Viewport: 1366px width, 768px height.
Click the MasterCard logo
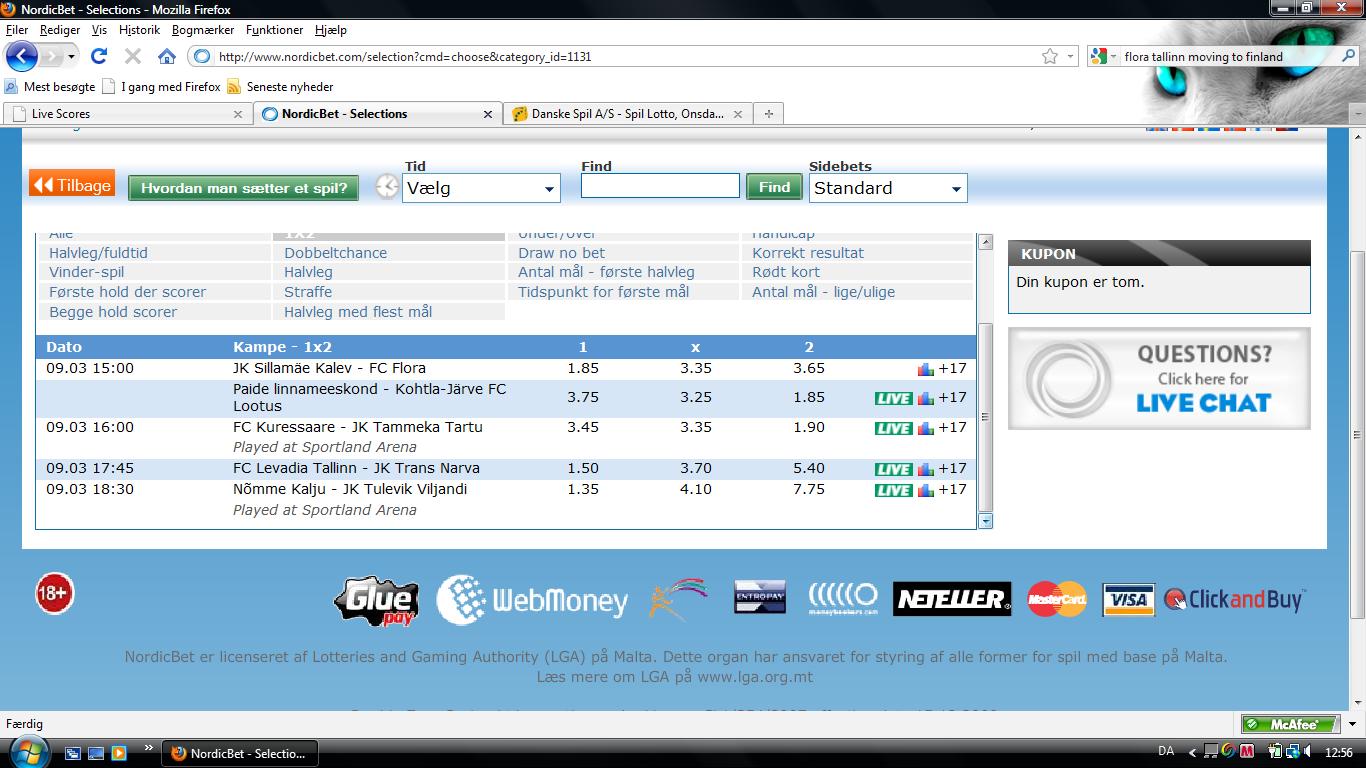click(x=1057, y=599)
